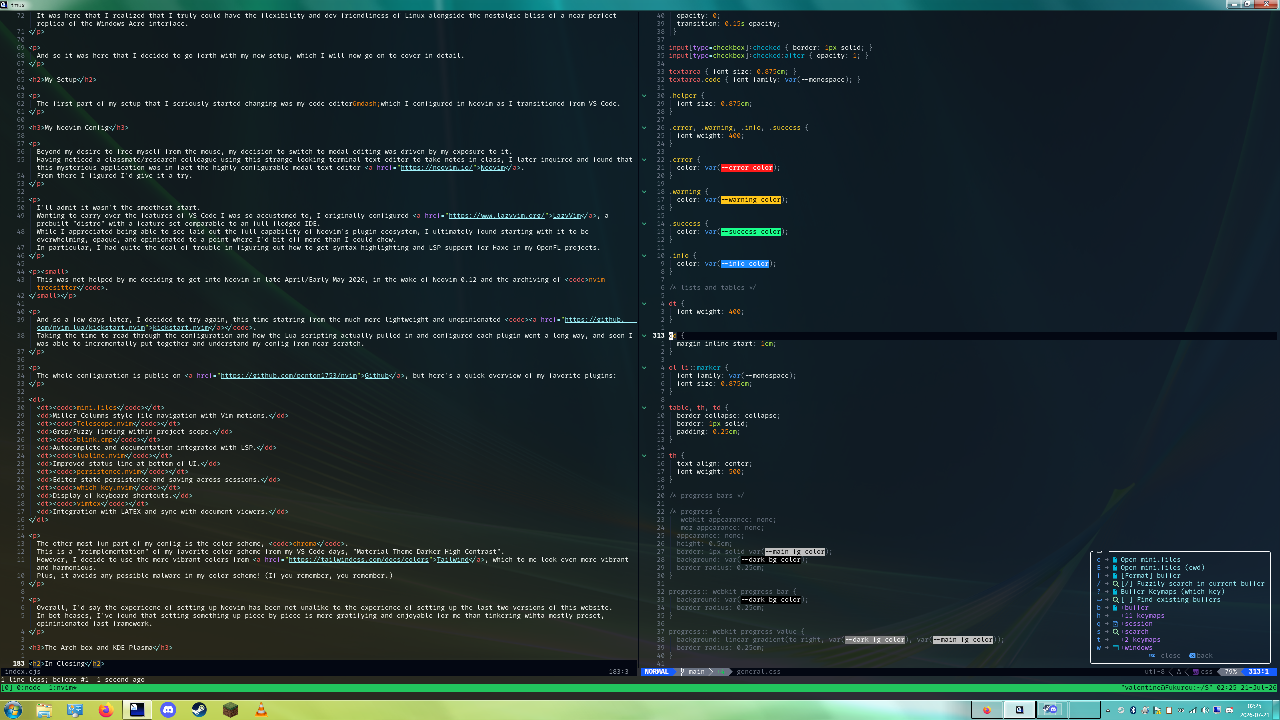Select 'Open mini.files' which-key entry

1150,560
